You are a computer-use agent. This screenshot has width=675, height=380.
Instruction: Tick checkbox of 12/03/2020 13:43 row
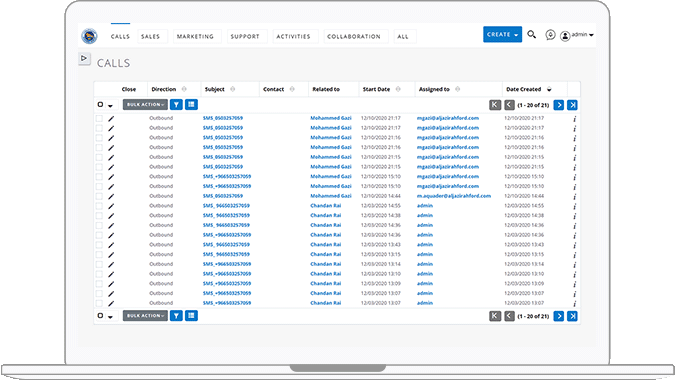point(99,245)
